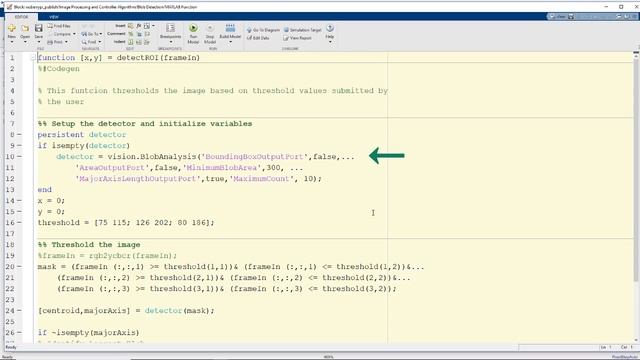
Task: Open the New dropdown arrow
Action: click(x=12, y=42)
